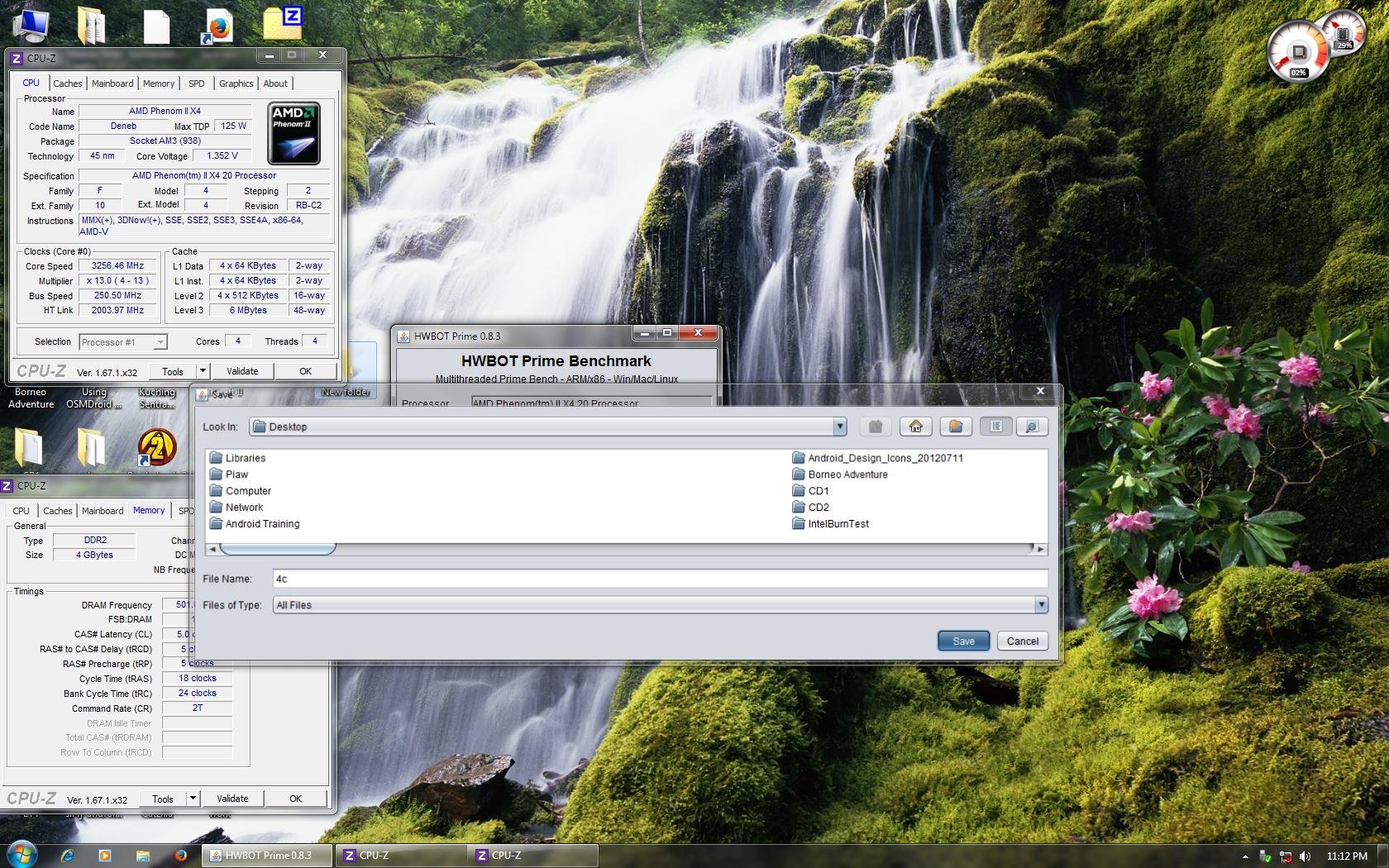Open Graphics tab in top CPU-Z window
This screenshot has width=1389, height=868.
point(236,83)
